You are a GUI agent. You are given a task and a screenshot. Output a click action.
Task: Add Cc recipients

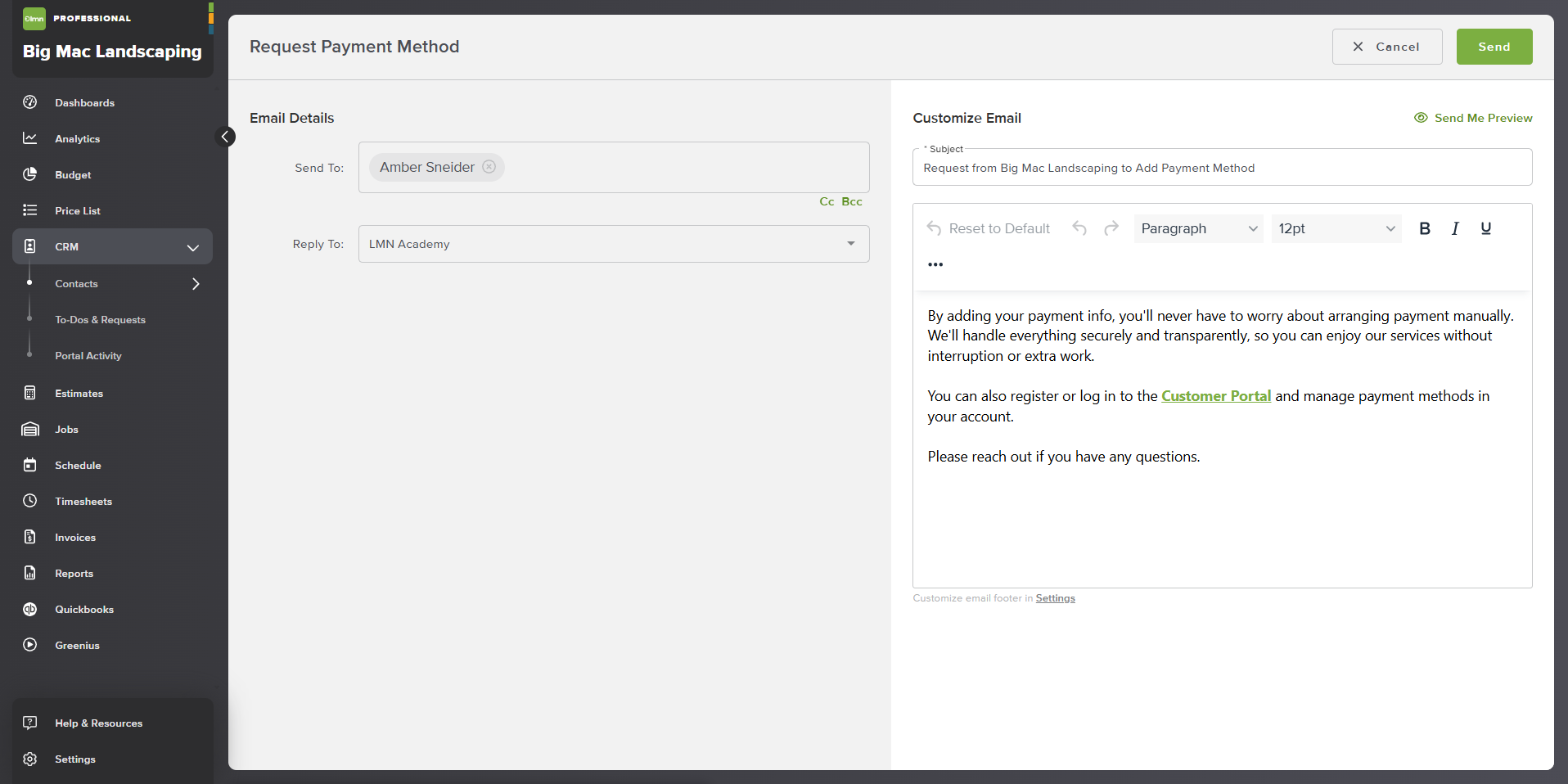coord(827,201)
